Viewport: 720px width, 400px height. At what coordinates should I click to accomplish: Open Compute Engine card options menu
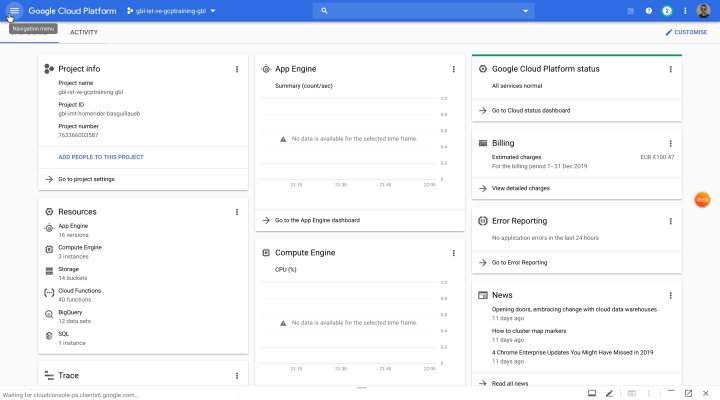pyautogui.click(x=454, y=253)
